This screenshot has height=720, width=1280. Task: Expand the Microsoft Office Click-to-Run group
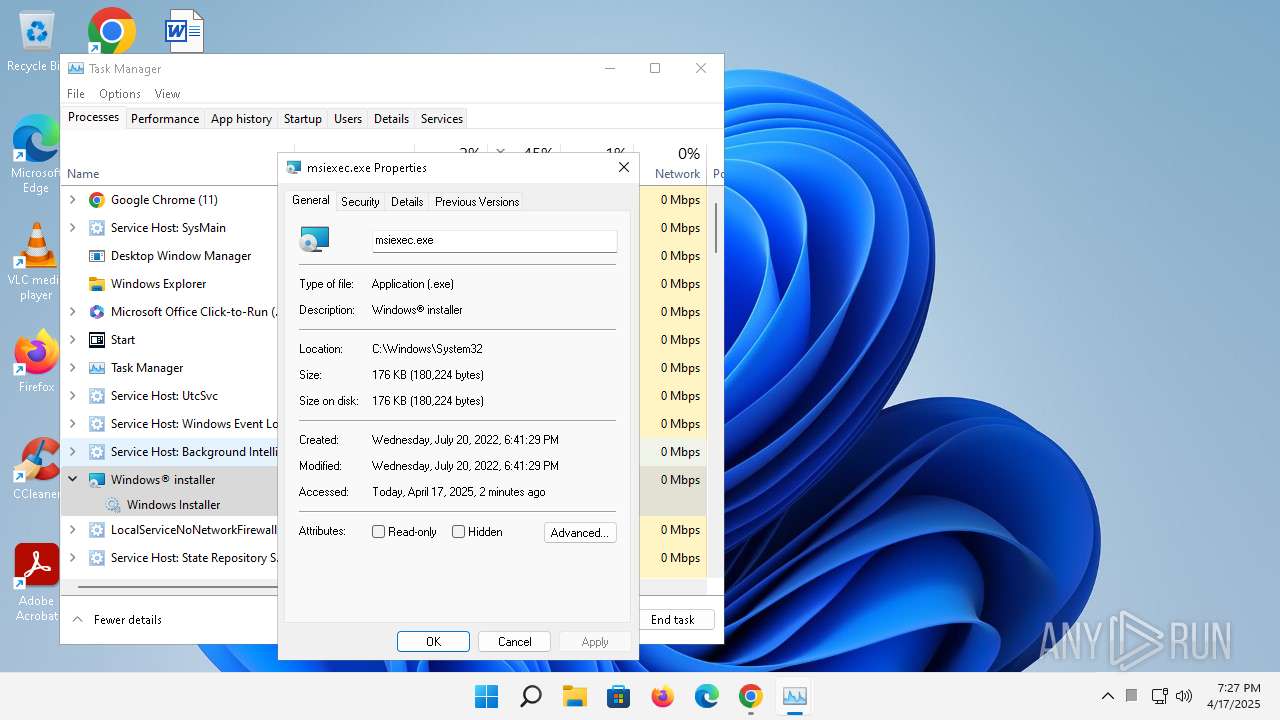pyautogui.click(x=73, y=312)
